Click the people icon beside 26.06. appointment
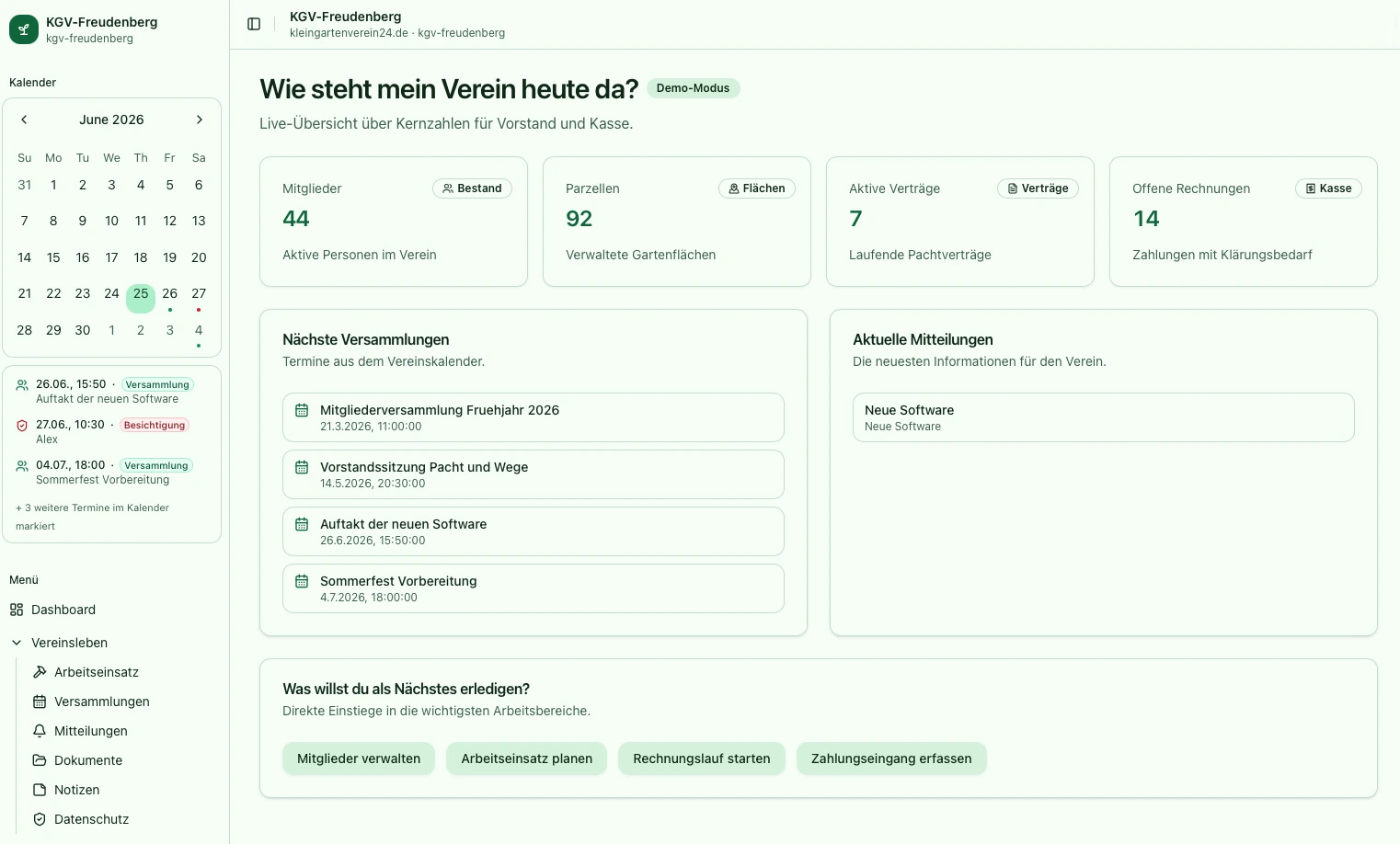The height and width of the screenshot is (844, 1400). tap(22, 385)
